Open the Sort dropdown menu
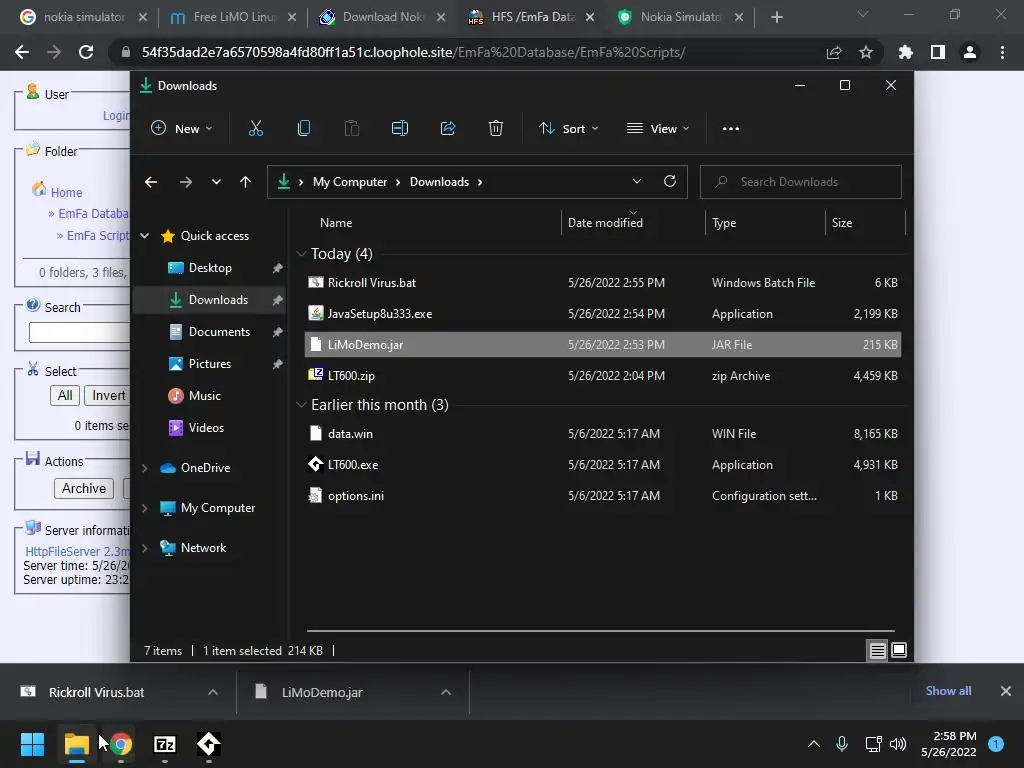Image resolution: width=1024 pixels, height=768 pixels. point(568,129)
